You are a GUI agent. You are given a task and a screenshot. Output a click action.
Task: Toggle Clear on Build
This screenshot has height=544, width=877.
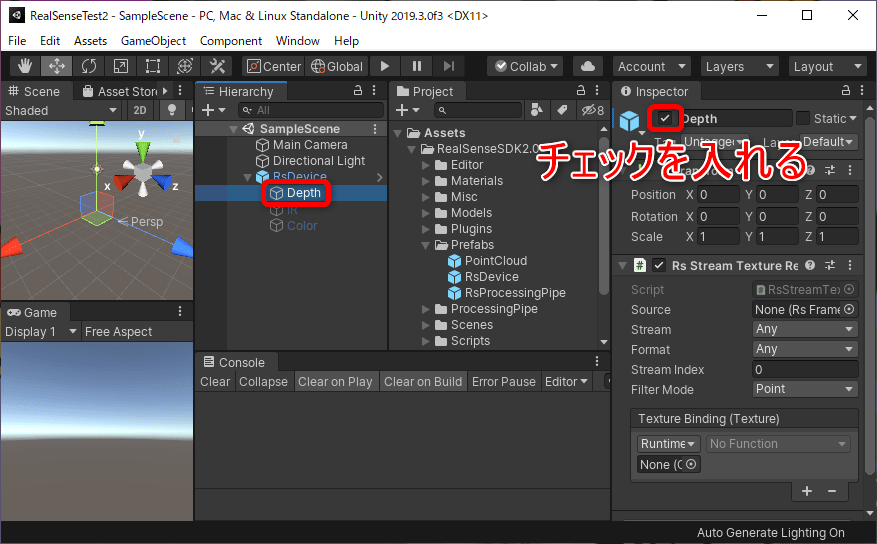(423, 382)
